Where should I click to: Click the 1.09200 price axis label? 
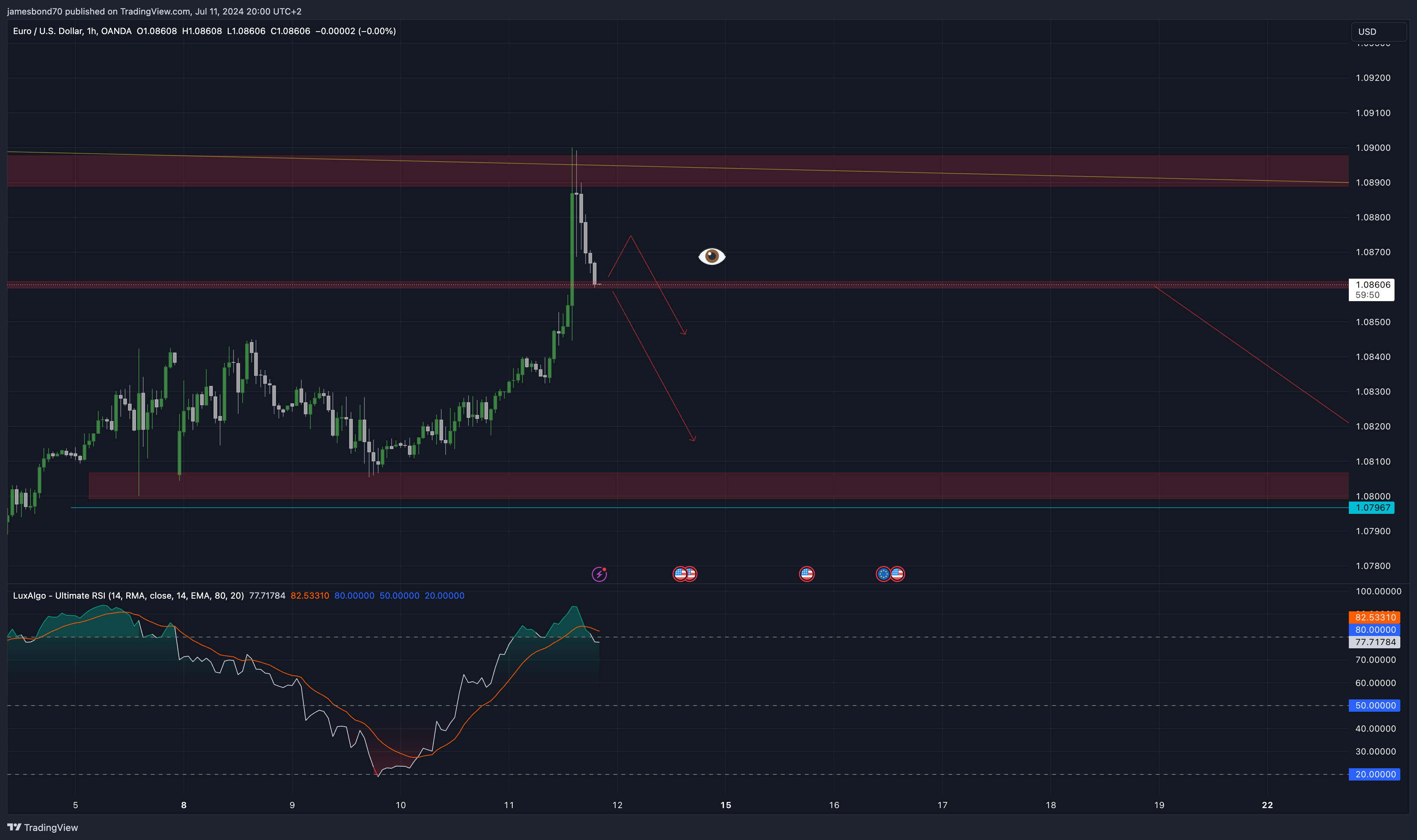click(1373, 78)
